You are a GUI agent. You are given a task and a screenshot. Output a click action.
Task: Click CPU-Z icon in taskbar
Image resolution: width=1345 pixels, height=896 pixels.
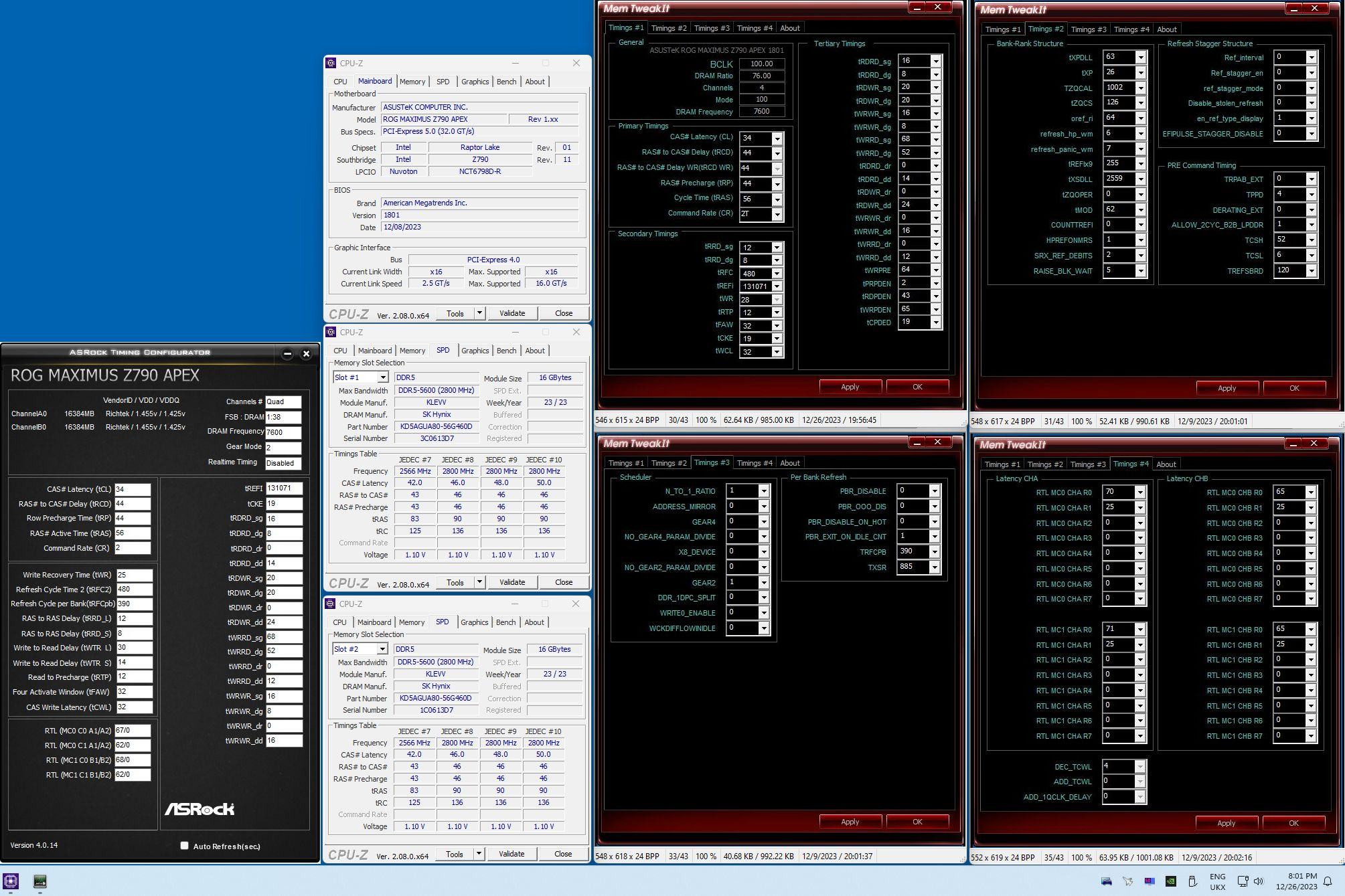point(11,881)
